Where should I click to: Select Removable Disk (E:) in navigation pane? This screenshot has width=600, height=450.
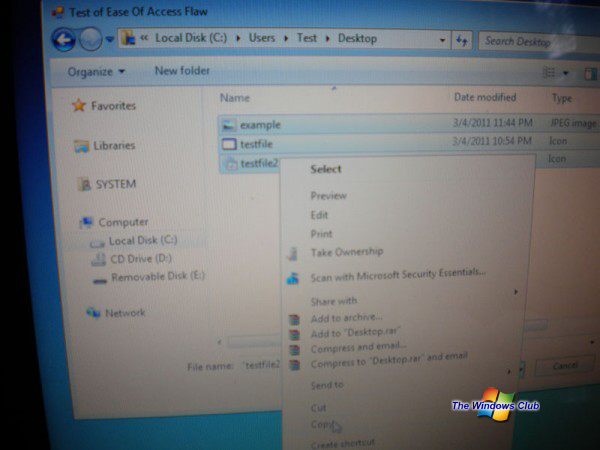tap(158, 276)
